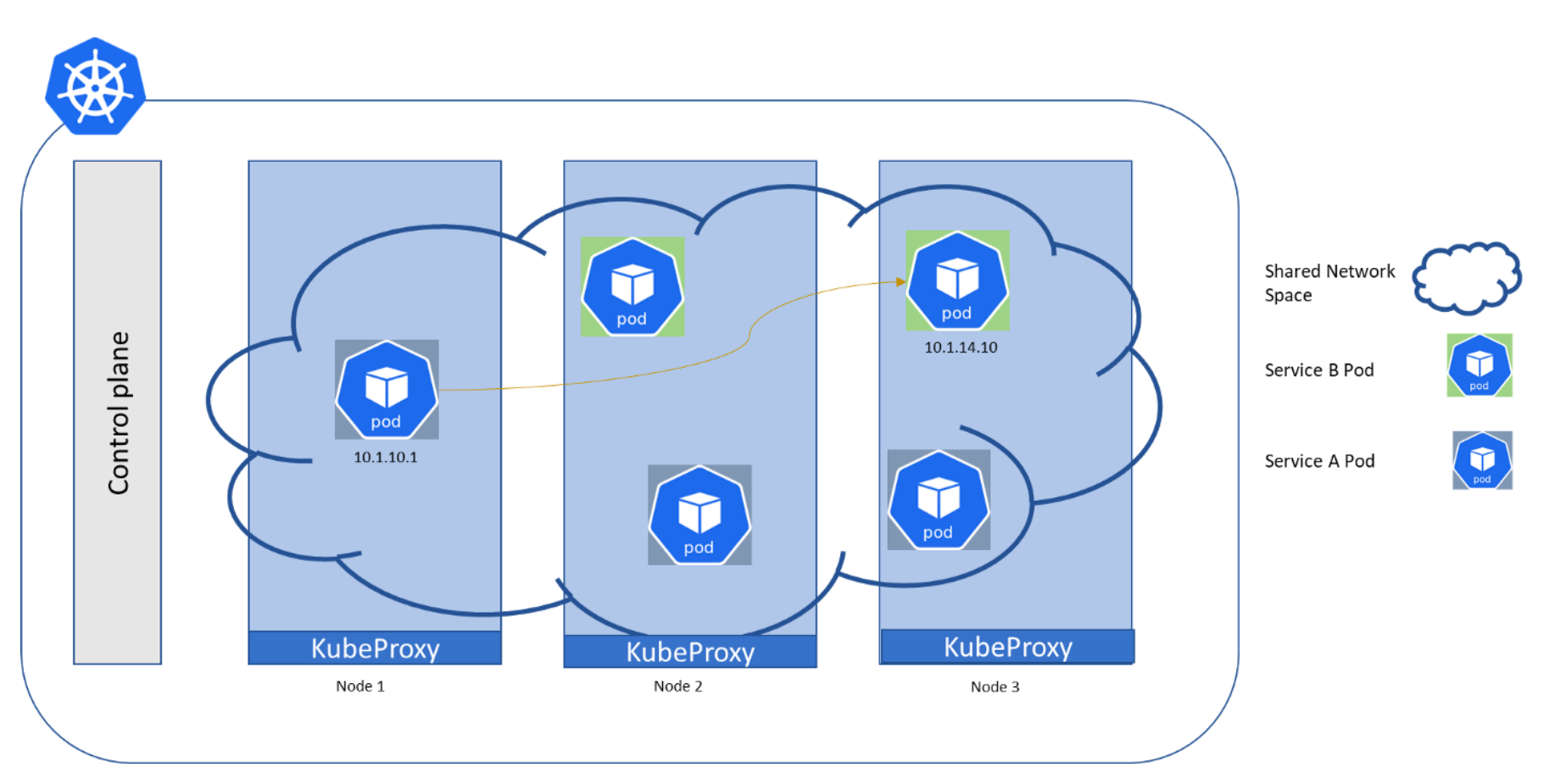Click the Shared Network Space legend text
The image size is (1544, 784).
[x=1329, y=283]
